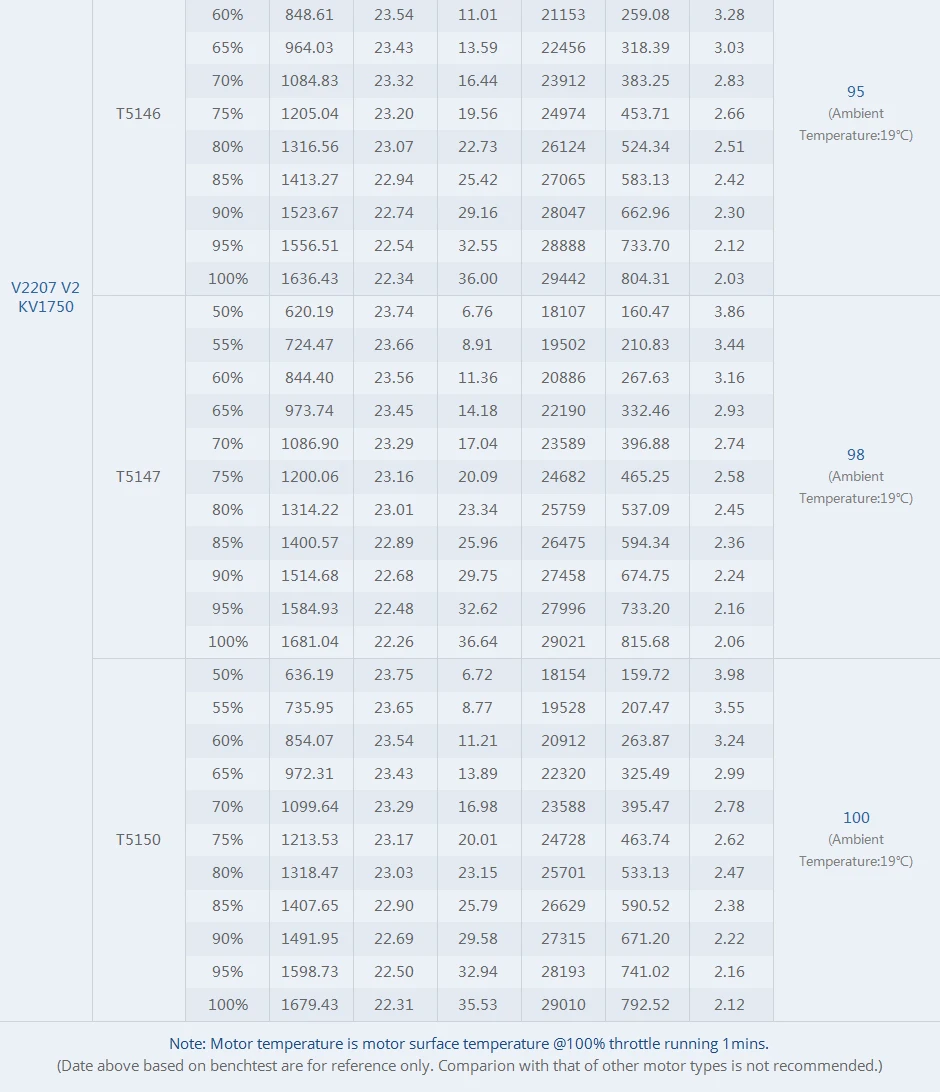Select the T5147 propeller cell
The image size is (940, 1092).
138,476
